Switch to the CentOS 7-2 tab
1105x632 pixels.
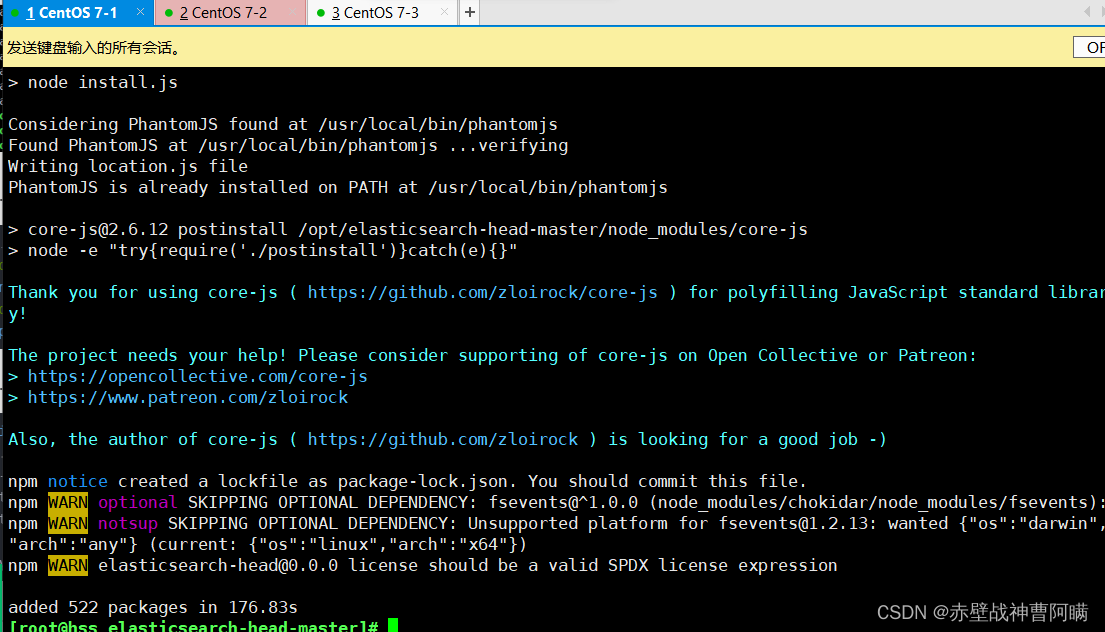230,13
